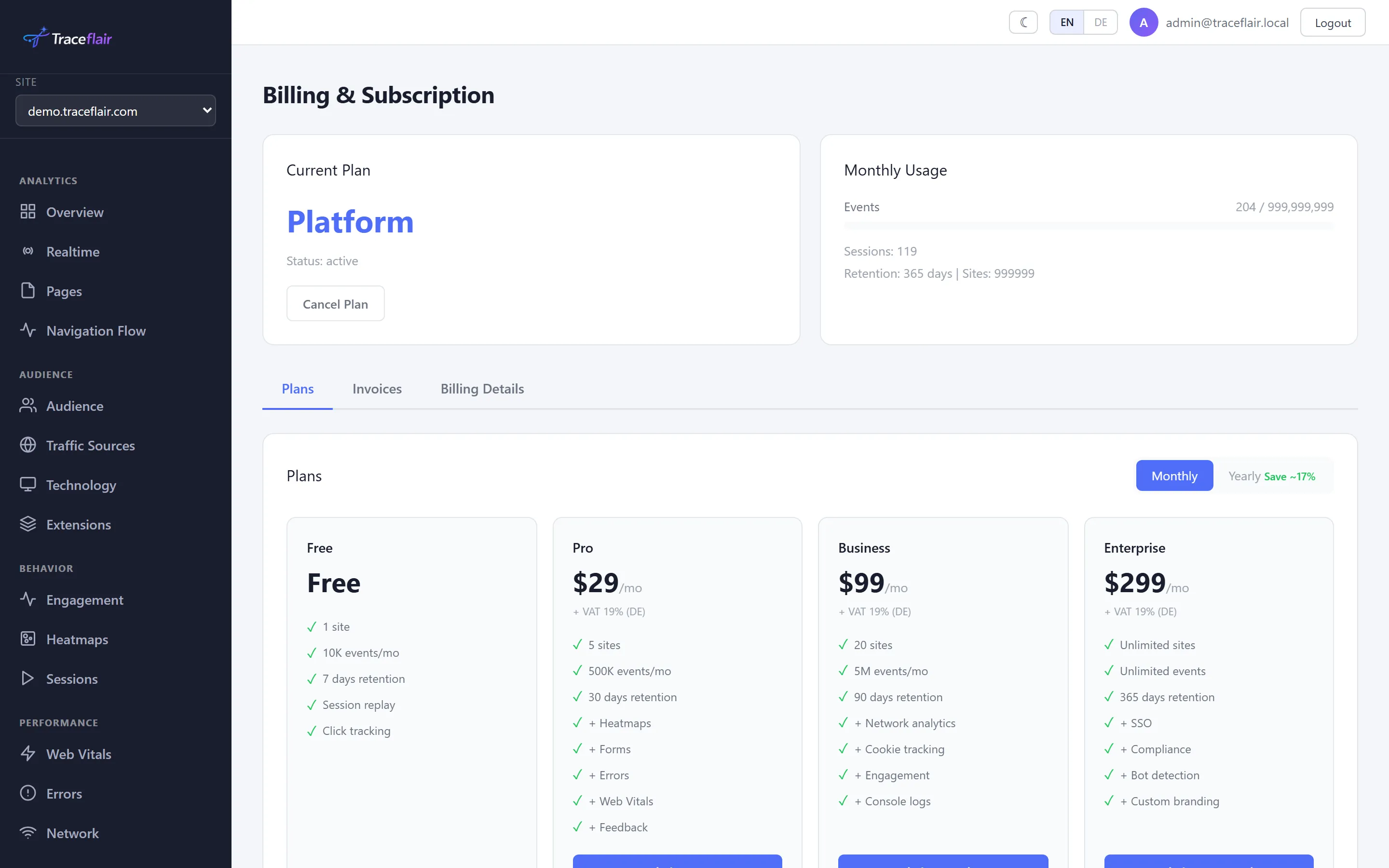Click the Logout button

pos(1332,22)
